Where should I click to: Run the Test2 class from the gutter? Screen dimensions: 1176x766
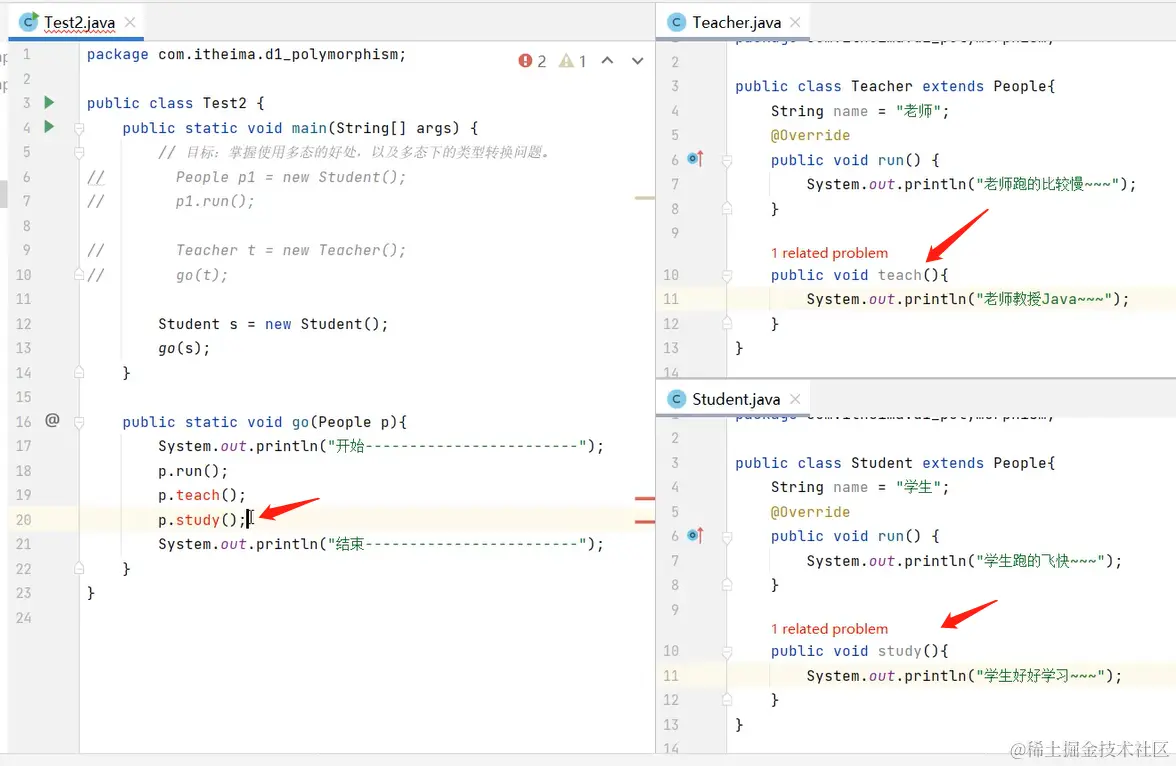[x=49, y=103]
